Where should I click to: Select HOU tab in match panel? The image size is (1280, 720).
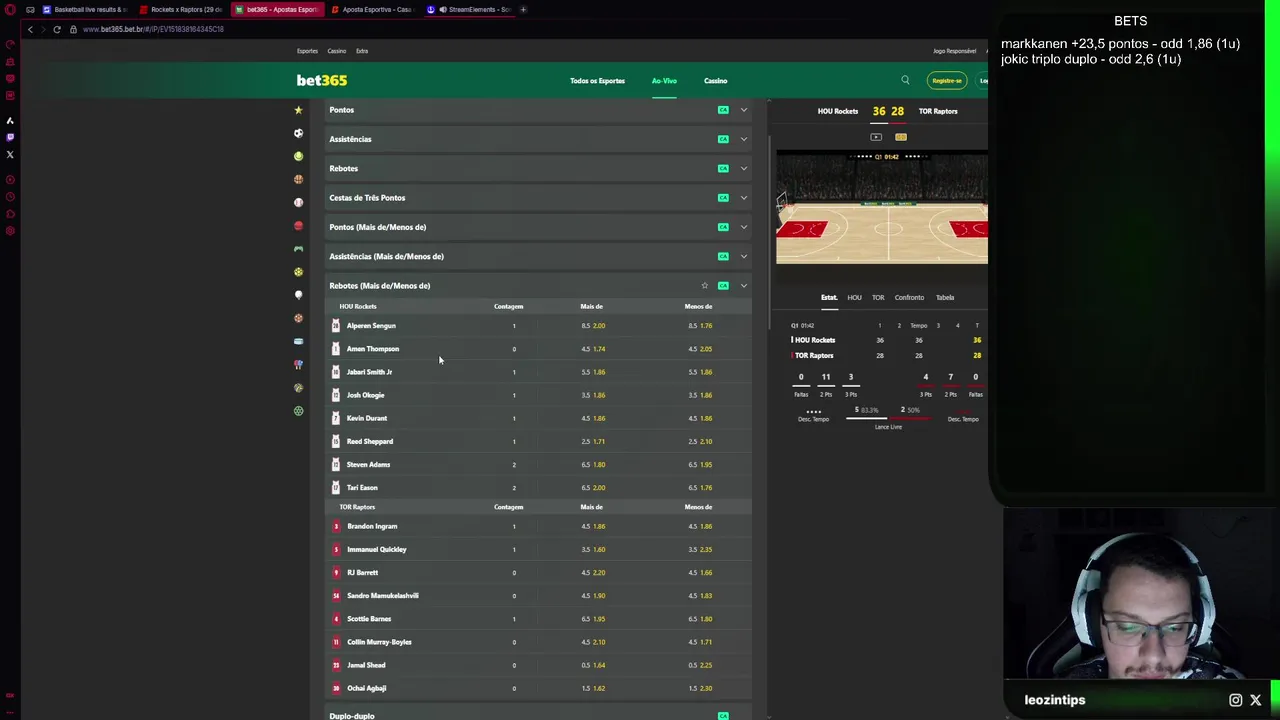point(854,297)
